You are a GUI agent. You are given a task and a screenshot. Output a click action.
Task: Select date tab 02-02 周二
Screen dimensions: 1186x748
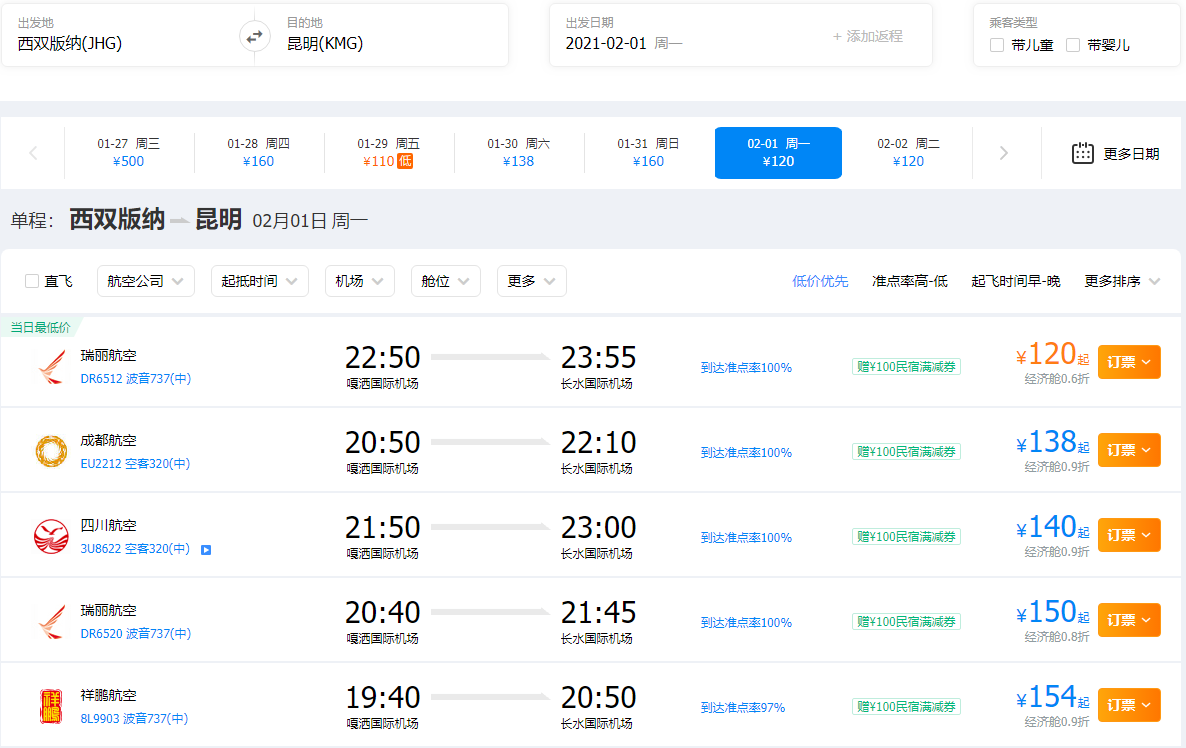pos(908,153)
